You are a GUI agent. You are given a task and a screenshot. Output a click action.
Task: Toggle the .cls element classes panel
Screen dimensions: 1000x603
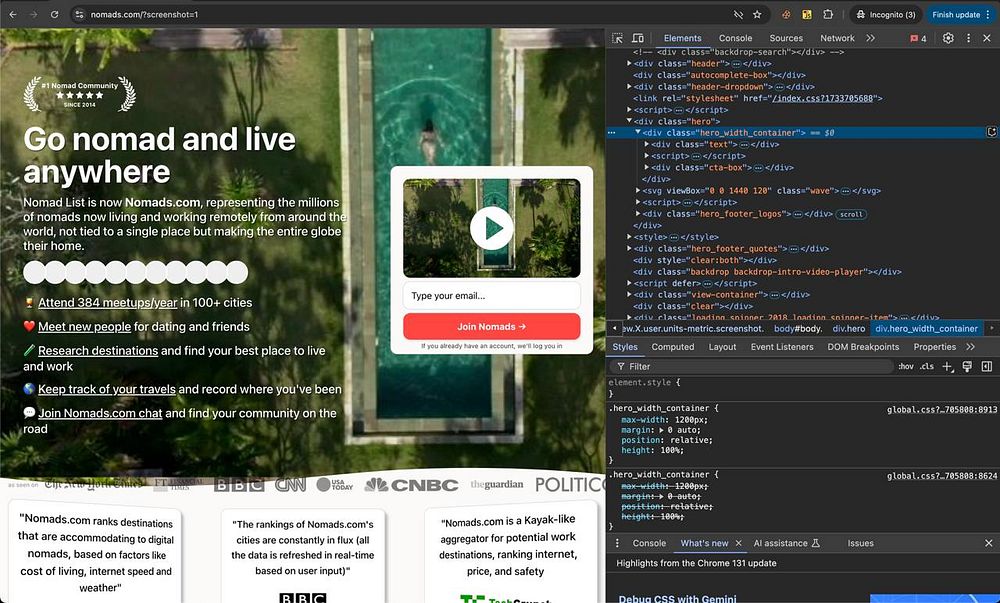[927, 367]
